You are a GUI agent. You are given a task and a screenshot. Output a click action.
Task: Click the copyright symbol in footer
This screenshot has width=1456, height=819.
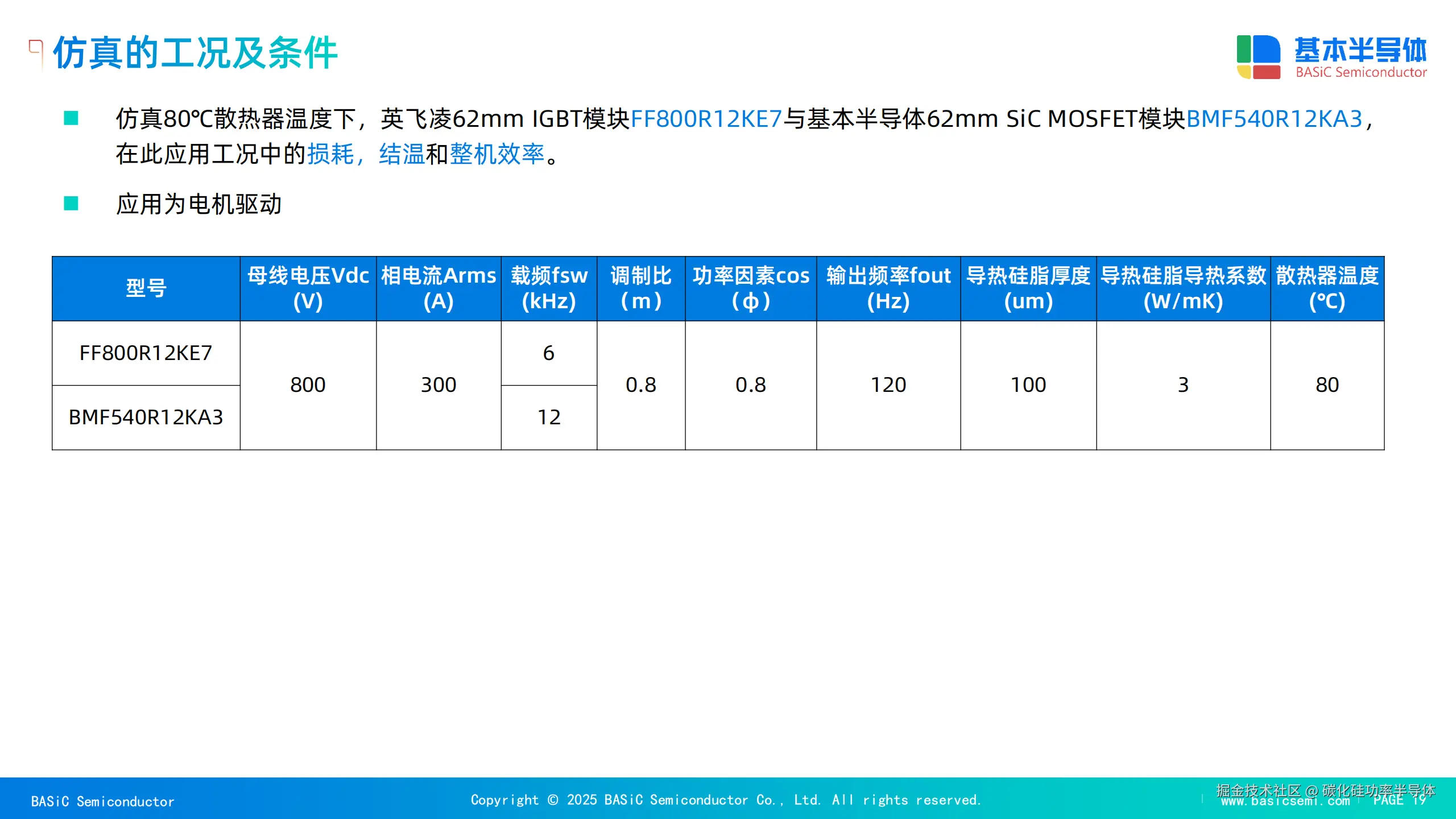552,800
